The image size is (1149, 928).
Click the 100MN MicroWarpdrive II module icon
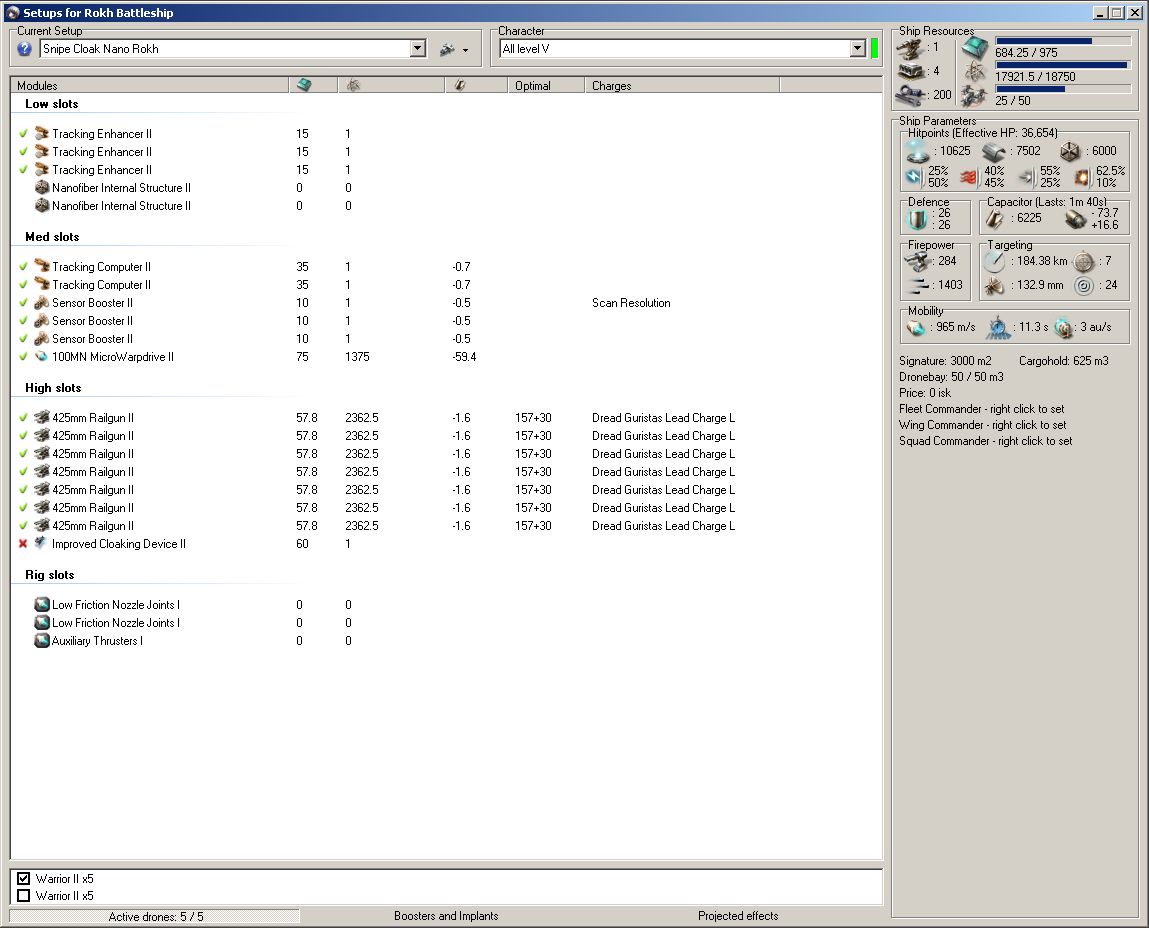[42, 356]
